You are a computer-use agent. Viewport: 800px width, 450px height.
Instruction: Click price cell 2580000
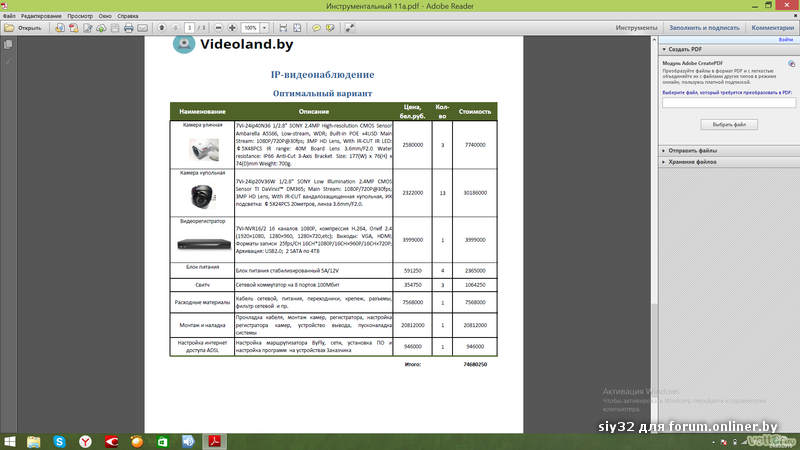412,145
